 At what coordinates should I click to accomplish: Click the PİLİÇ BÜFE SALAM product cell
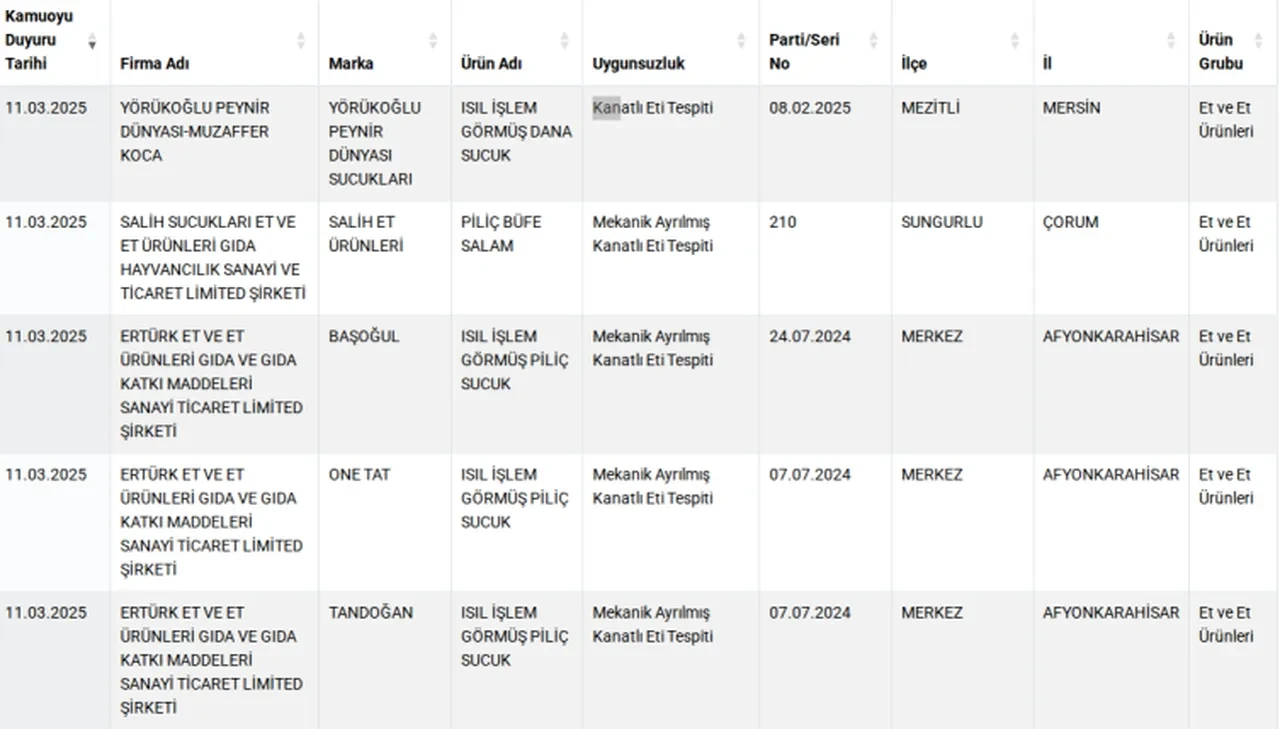click(501, 234)
